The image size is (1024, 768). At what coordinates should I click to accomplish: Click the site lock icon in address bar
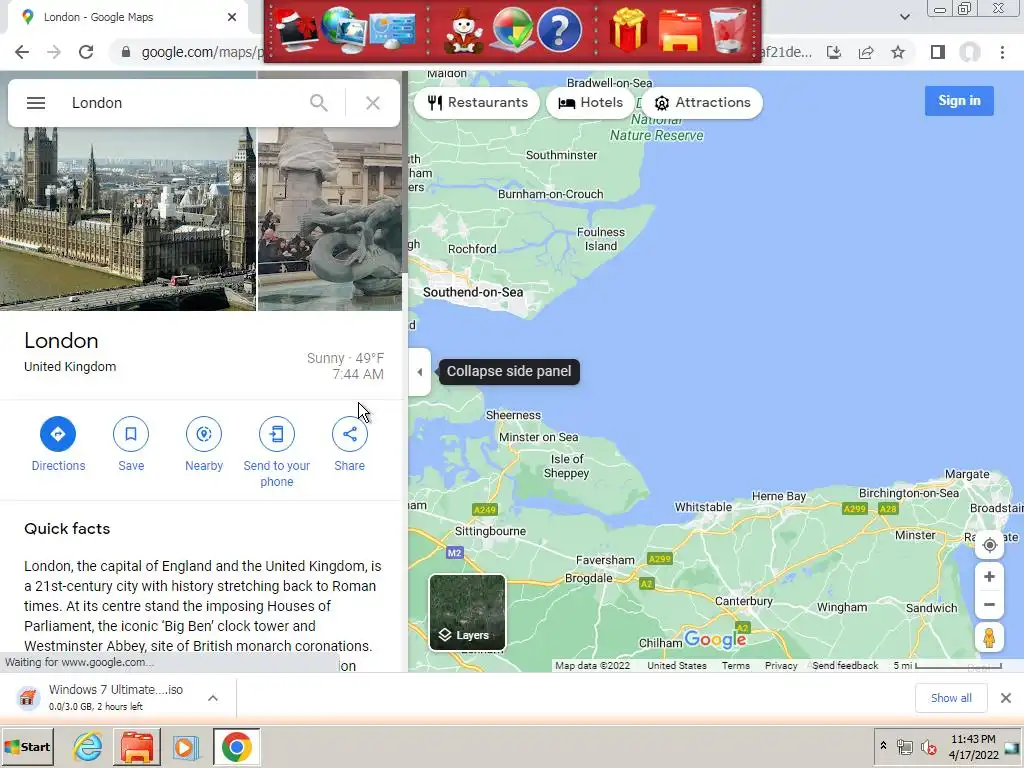[x=126, y=52]
